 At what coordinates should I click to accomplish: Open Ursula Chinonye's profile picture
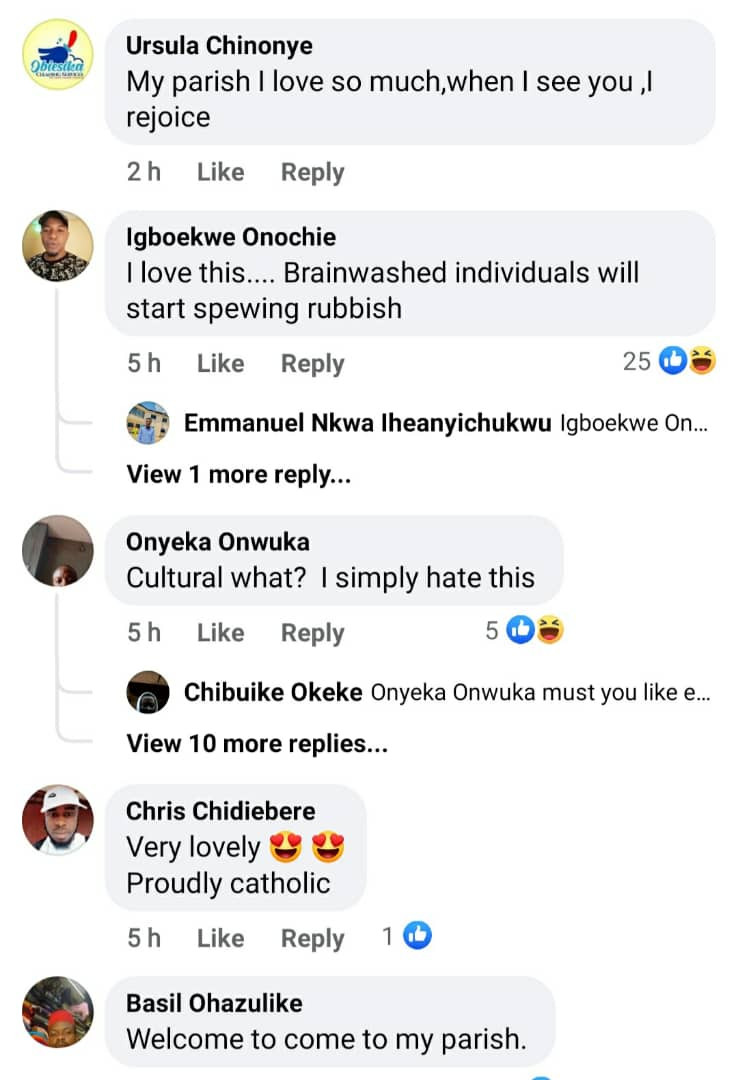pos(58,54)
